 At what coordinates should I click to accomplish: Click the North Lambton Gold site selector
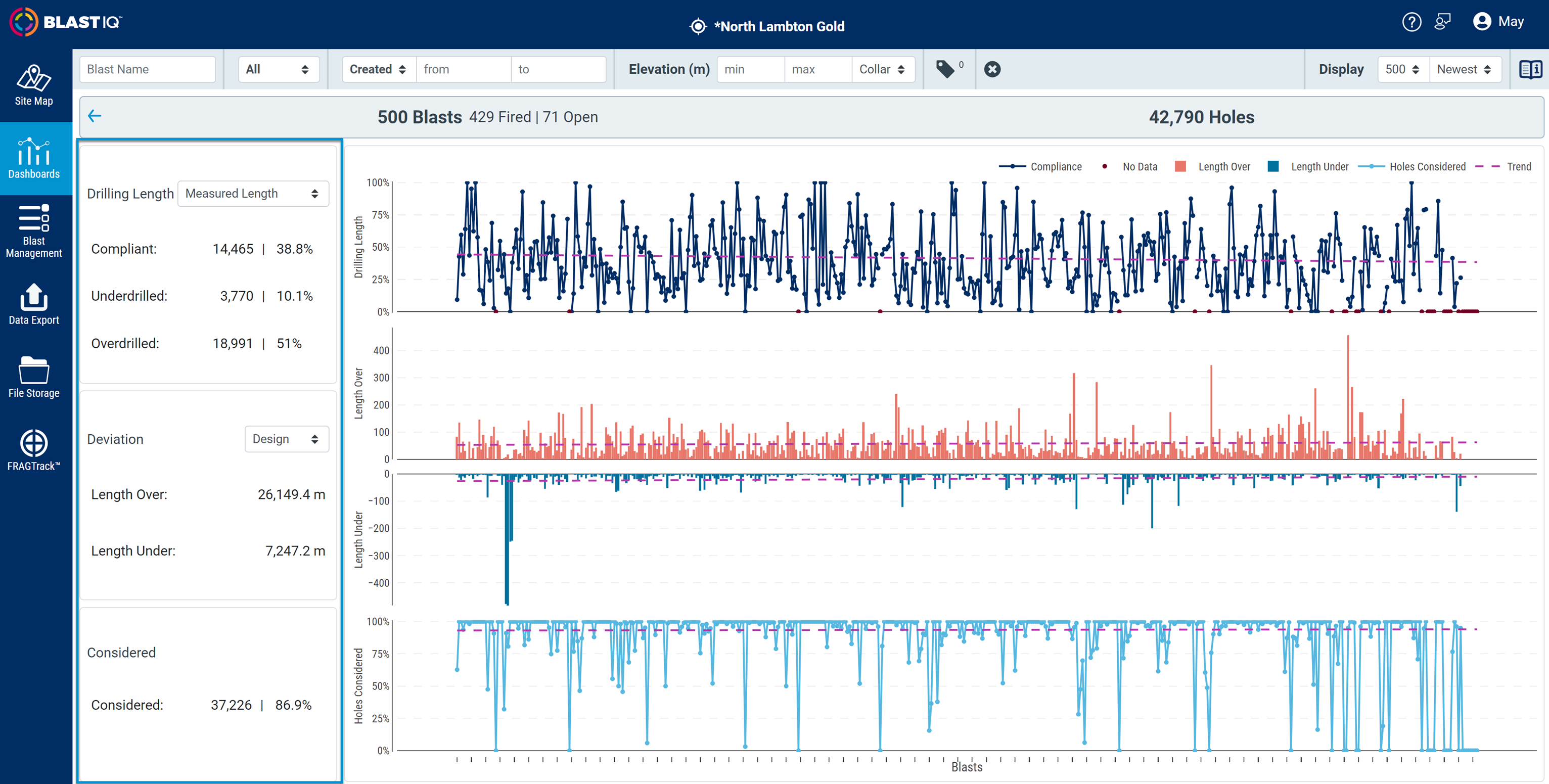pos(767,26)
